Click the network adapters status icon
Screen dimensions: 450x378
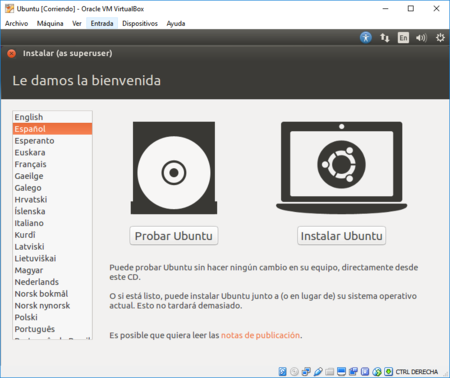pyautogui.click(x=306, y=371)
